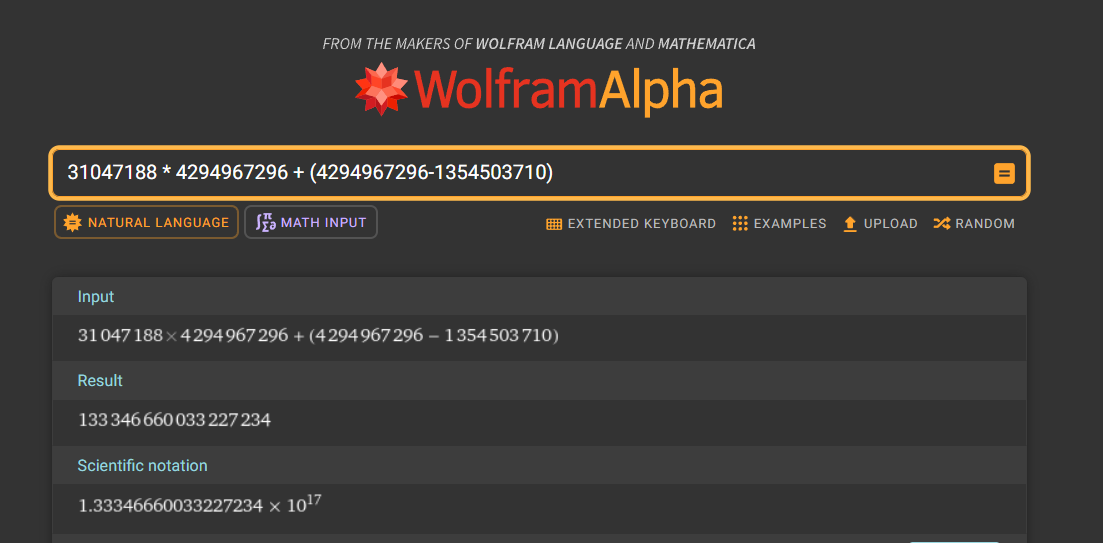Click the 'From the makers of Wolfram Language' tagline
Image resolution: width=1103 pixels, height=543 pixels.
coord(539,44)
